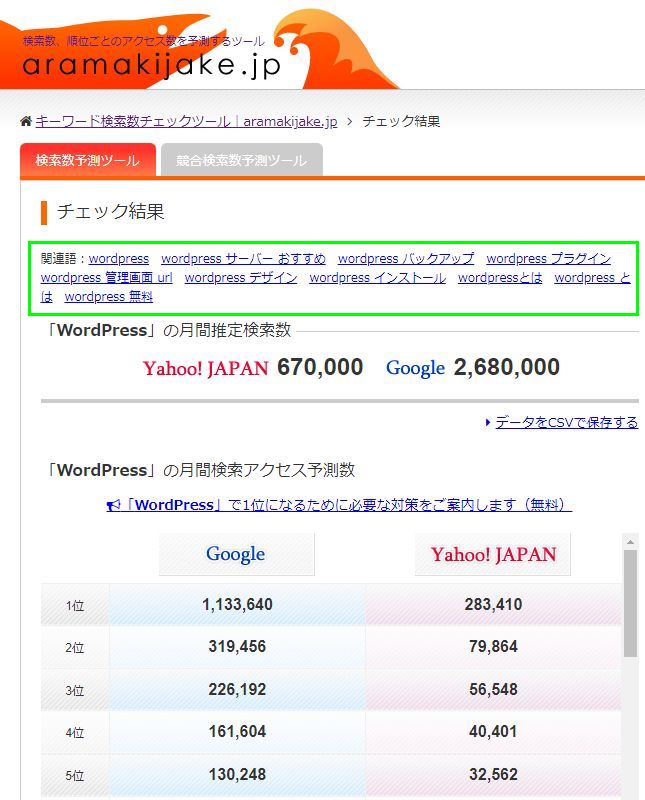Click the Yahoo value "283,410"
This screenshot has width=645, height=800.
[493, 605]
